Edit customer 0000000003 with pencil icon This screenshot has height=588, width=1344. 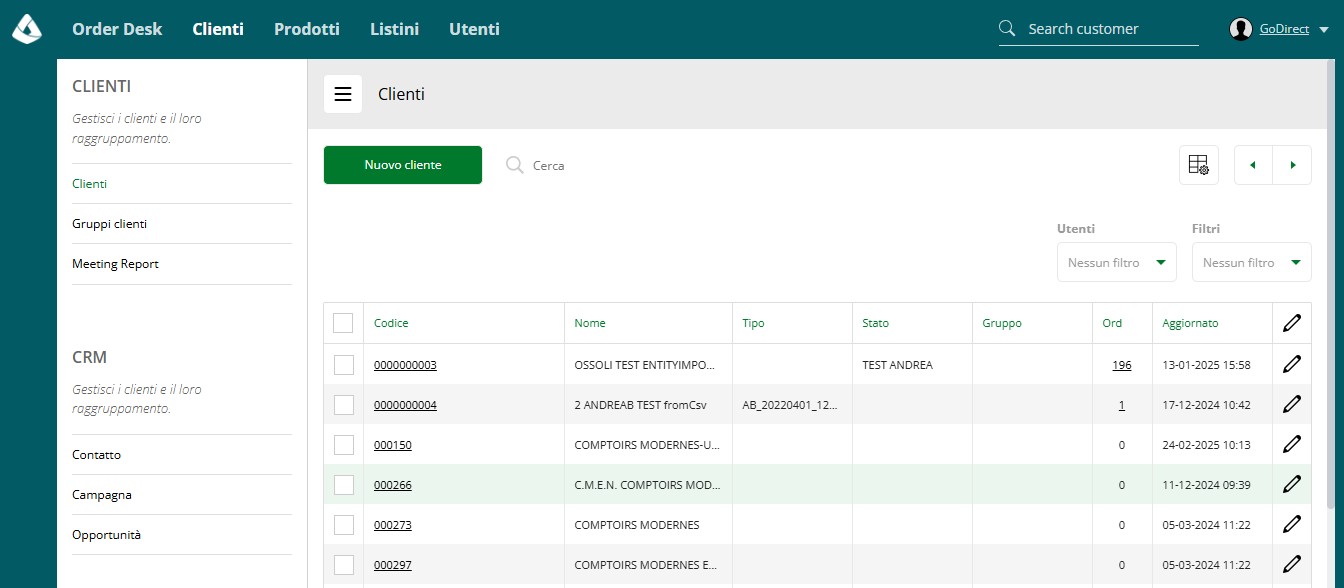click(x=1291, y=364)
